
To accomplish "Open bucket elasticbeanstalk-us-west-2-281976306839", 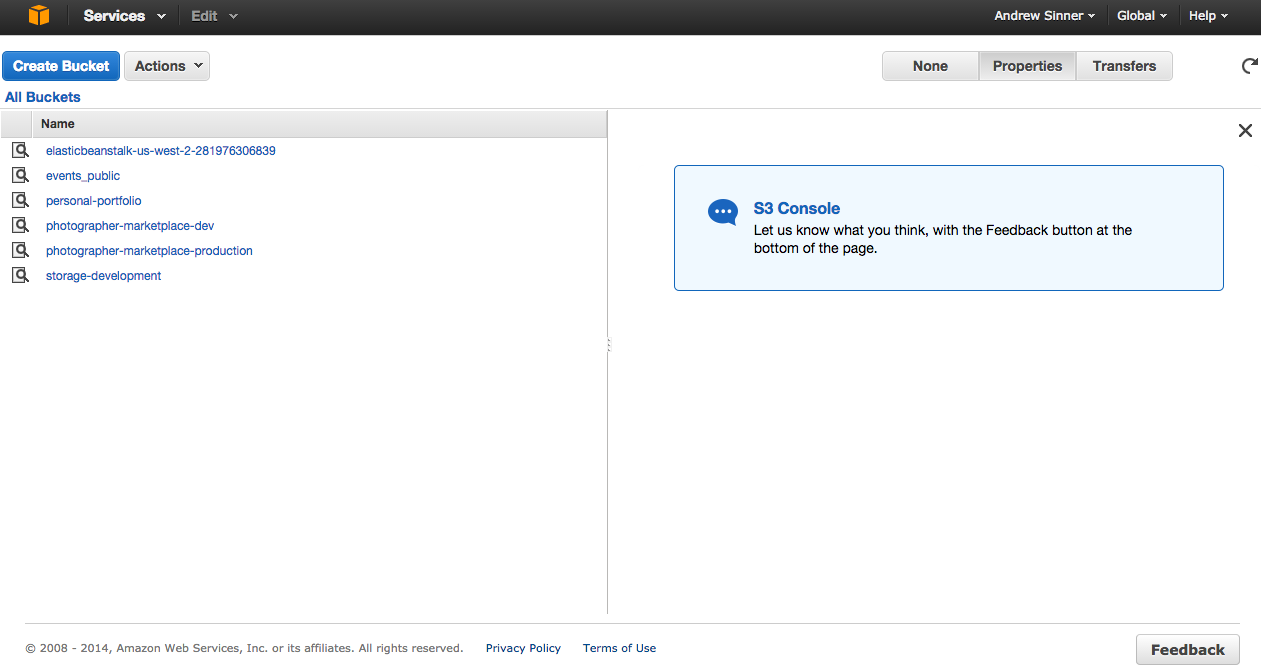I will point(160,151).
